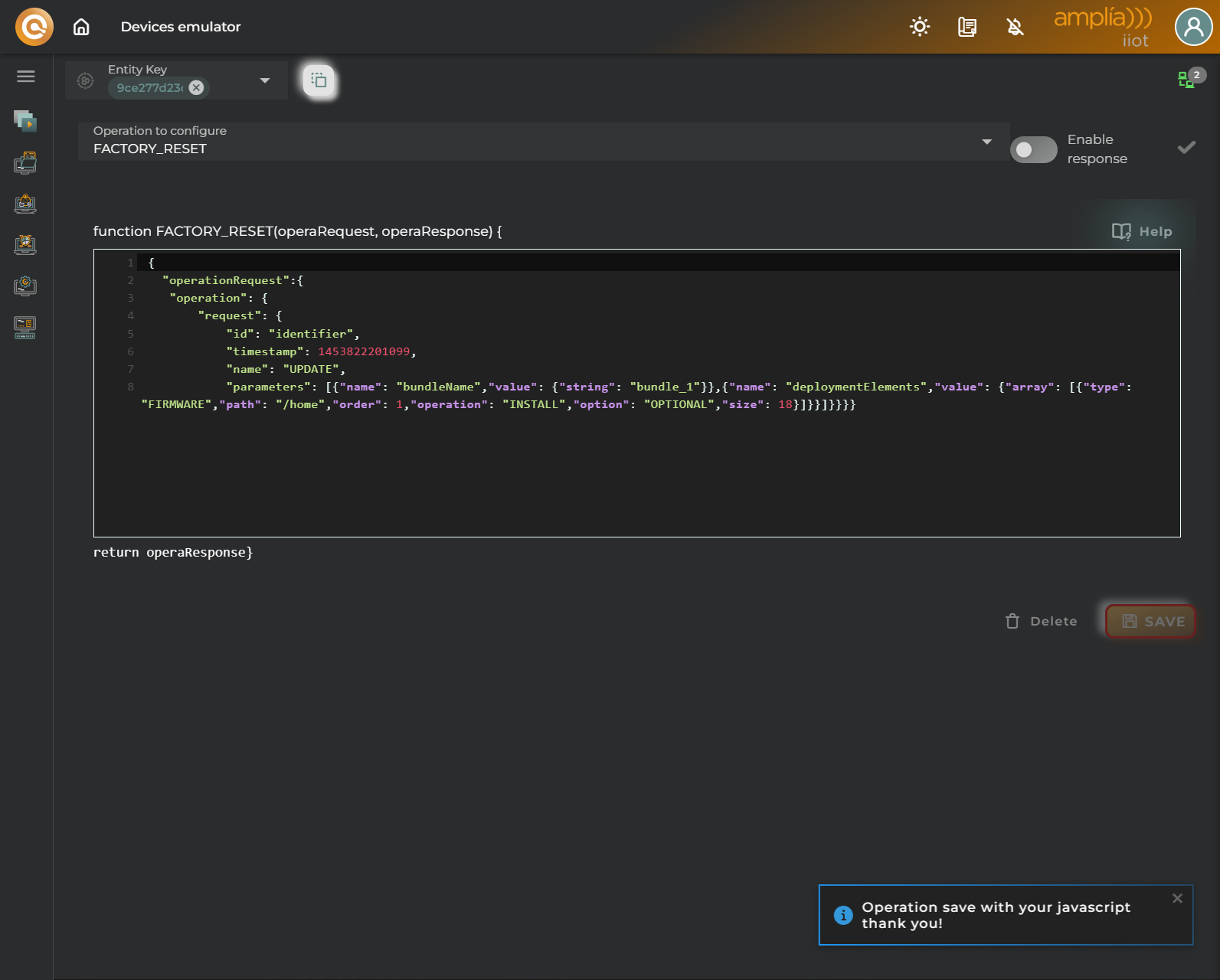
Task: Open the terminal with keyboard sidebar icon
Action: tap(25, 328)
